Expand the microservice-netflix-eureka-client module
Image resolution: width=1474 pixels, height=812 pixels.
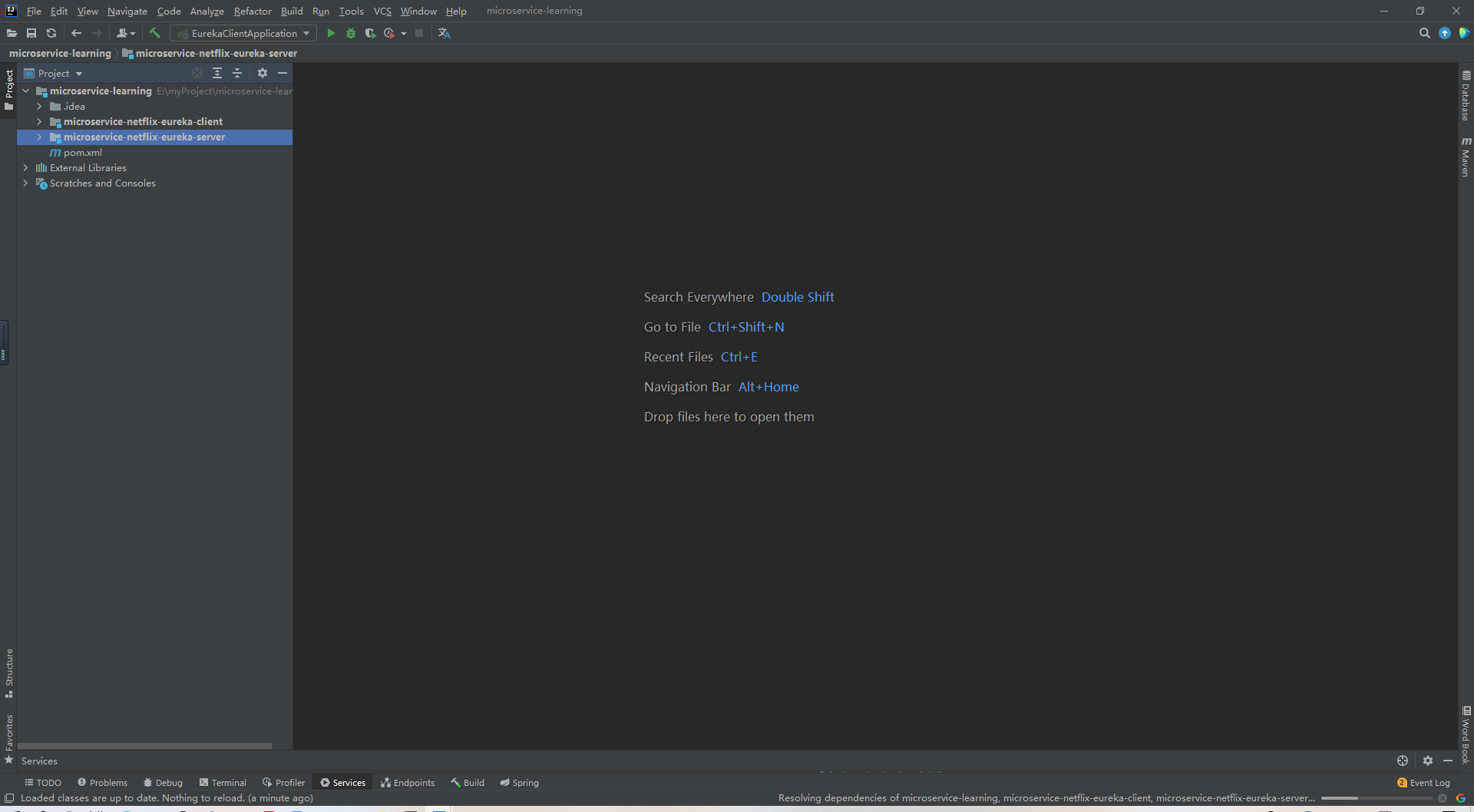39,121
